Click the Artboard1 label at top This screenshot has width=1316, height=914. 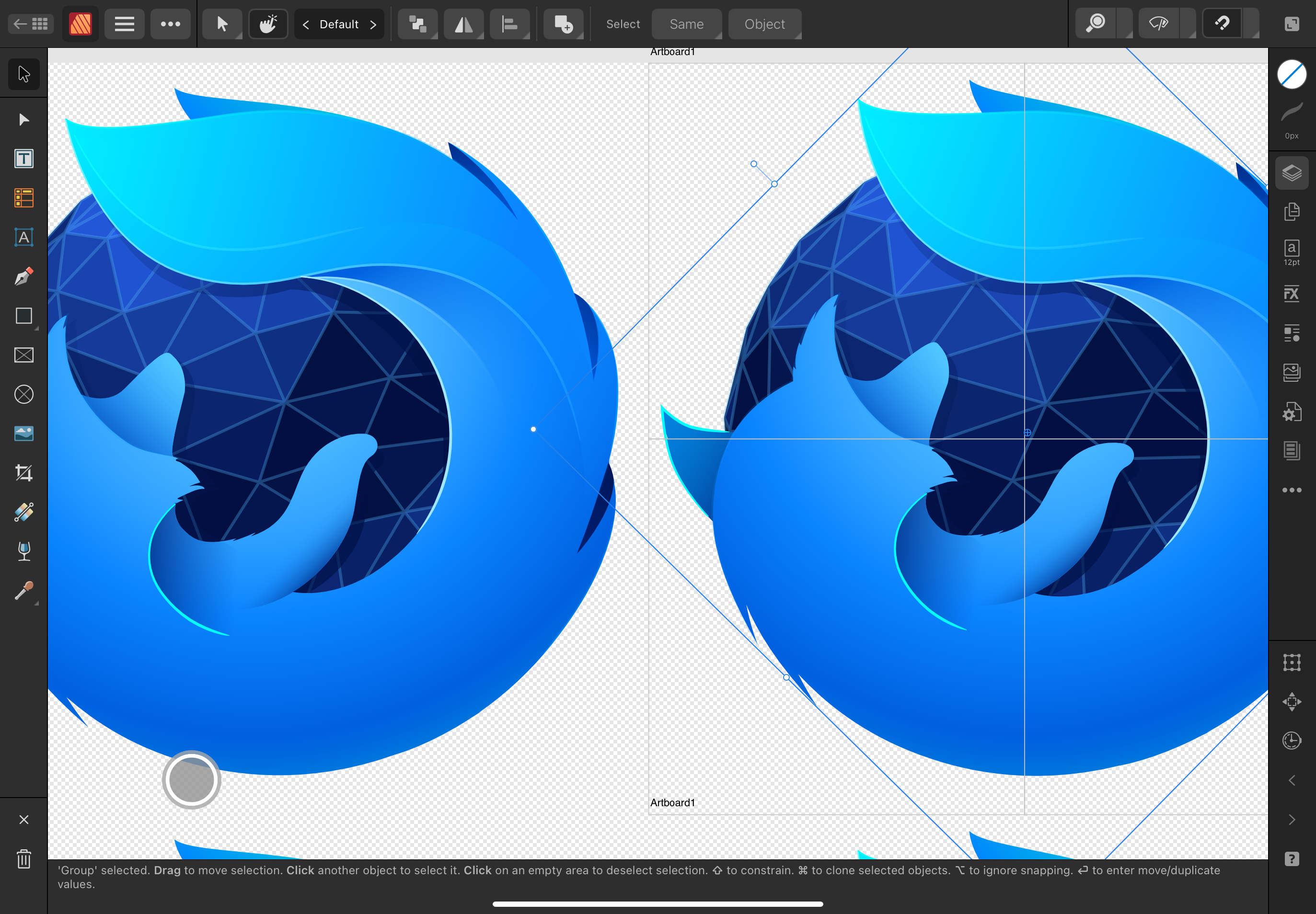click(672, 52)
